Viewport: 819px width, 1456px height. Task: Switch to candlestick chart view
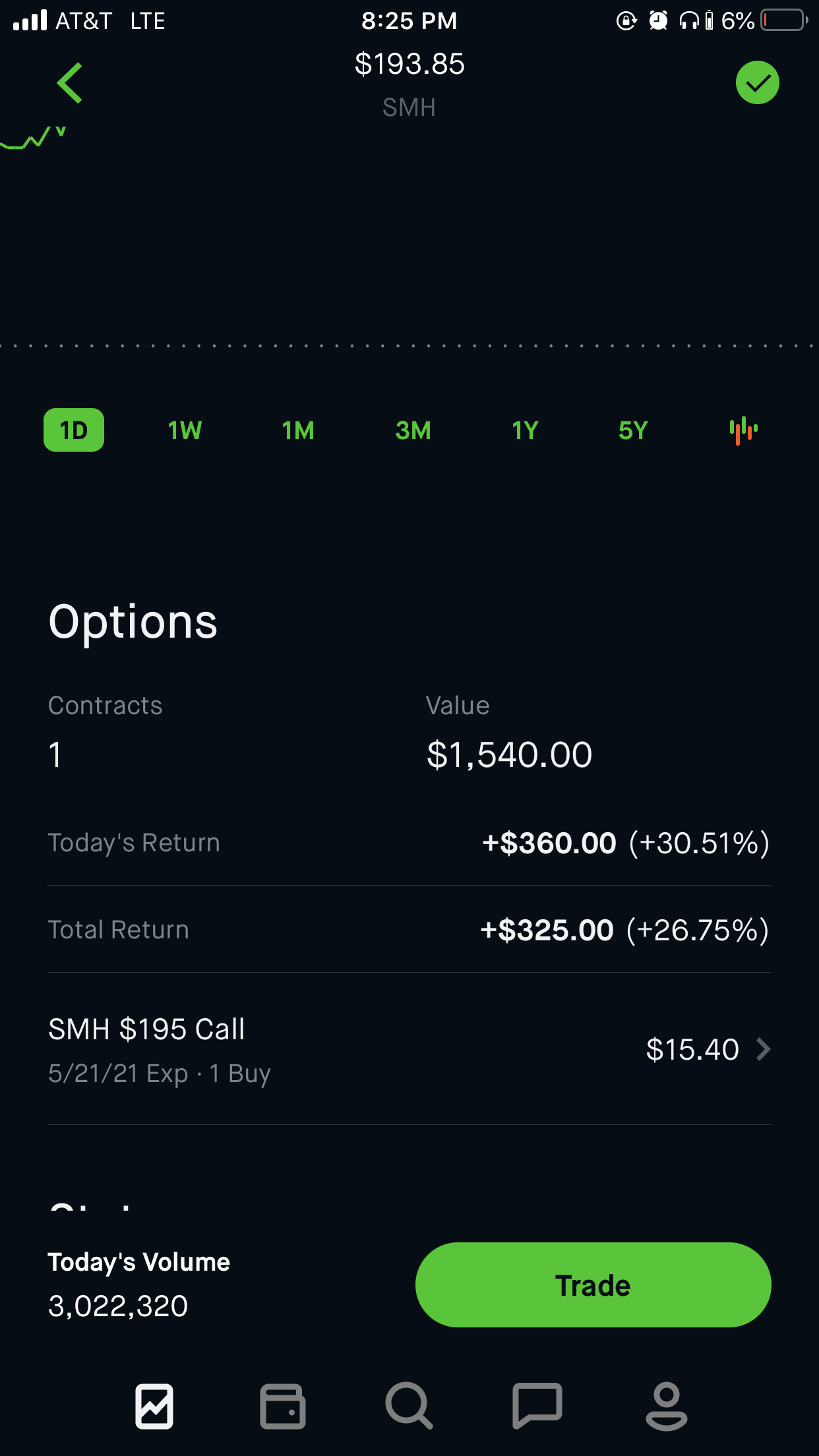click(x=743, y=431)
